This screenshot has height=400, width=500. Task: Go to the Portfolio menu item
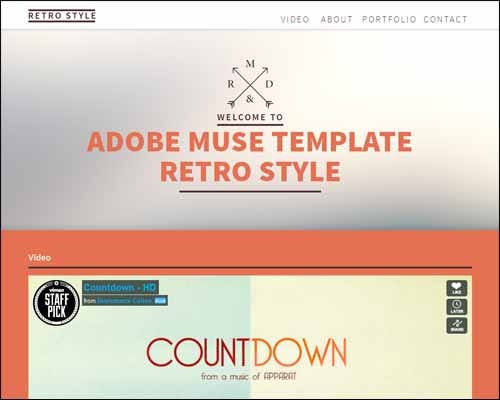[389, 20]
